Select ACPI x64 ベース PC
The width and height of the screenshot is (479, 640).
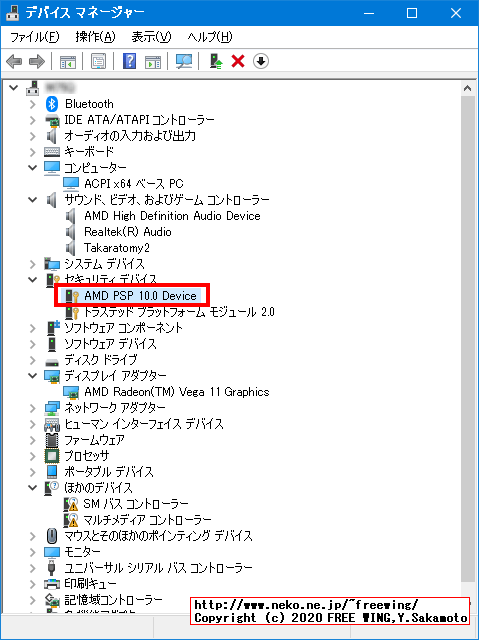click(x=134, y=184)
